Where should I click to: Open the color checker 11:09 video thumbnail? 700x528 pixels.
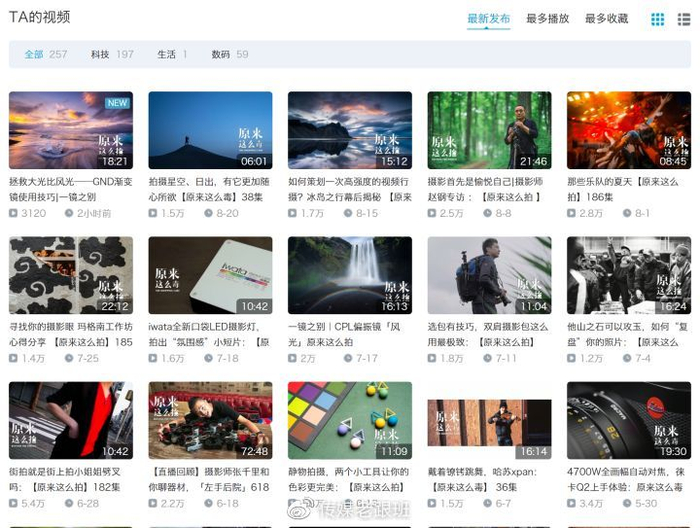(x=349, y=420)
